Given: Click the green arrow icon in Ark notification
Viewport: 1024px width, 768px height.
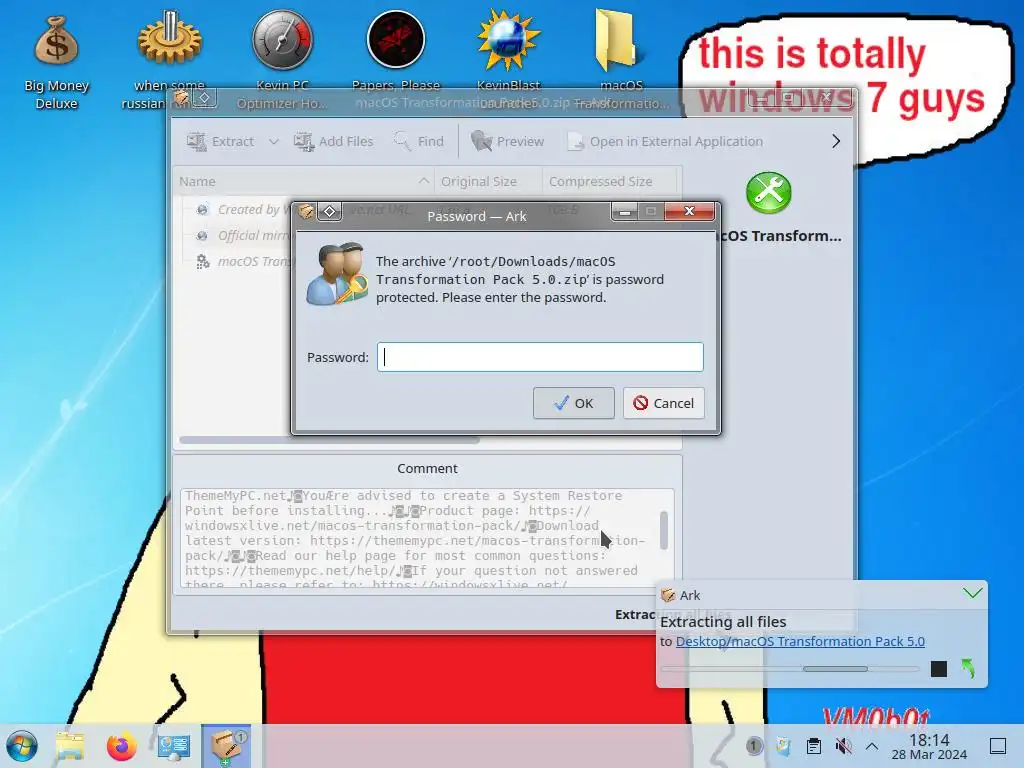Looking at the screenshot, I should click(x=968, y=668).
